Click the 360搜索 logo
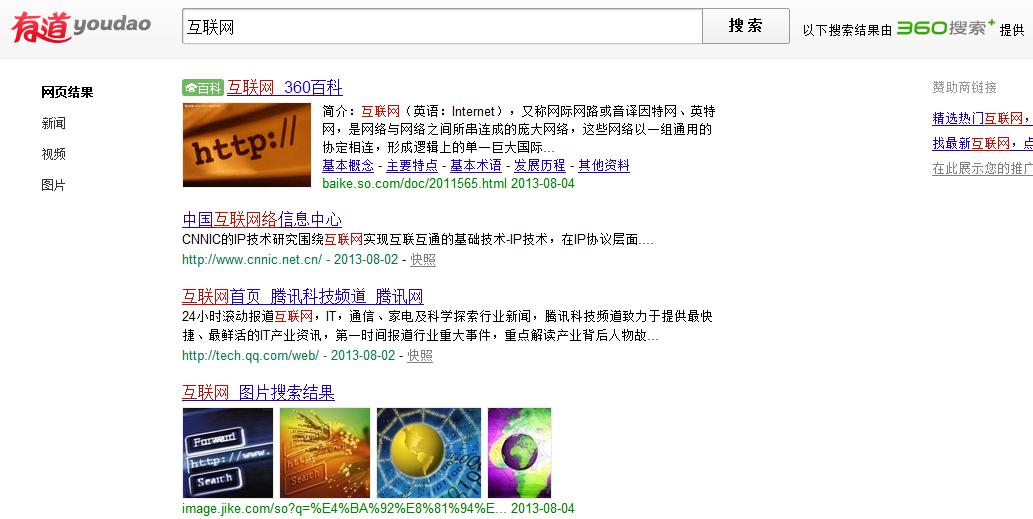This screenshot has width=1033, height=519. (x=945, y=28)
